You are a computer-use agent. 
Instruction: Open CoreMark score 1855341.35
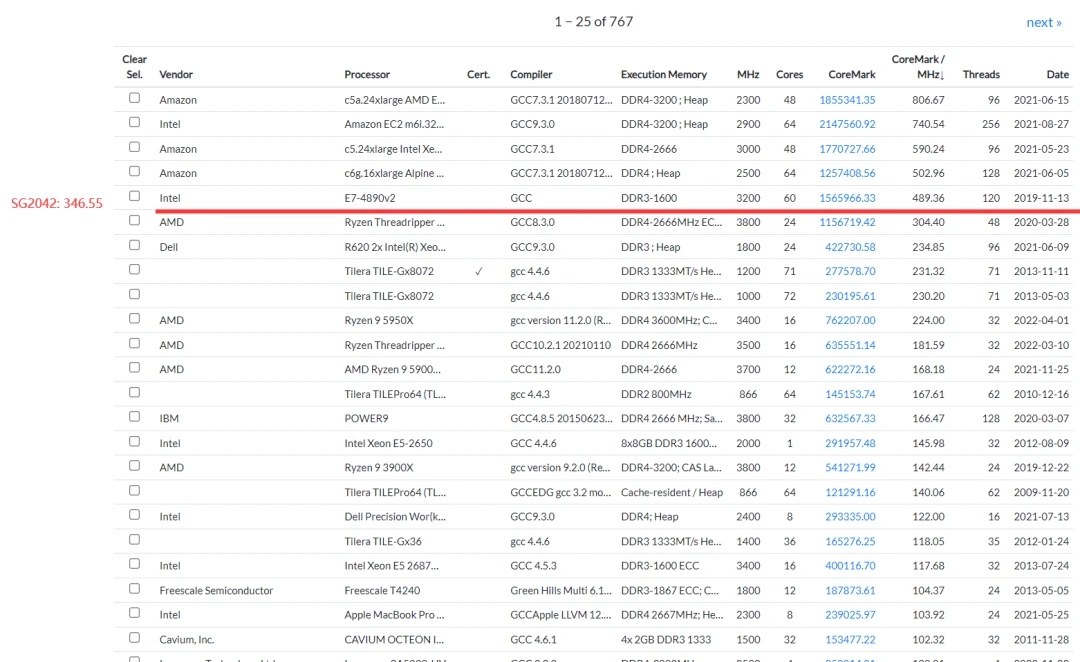[847, 100]
